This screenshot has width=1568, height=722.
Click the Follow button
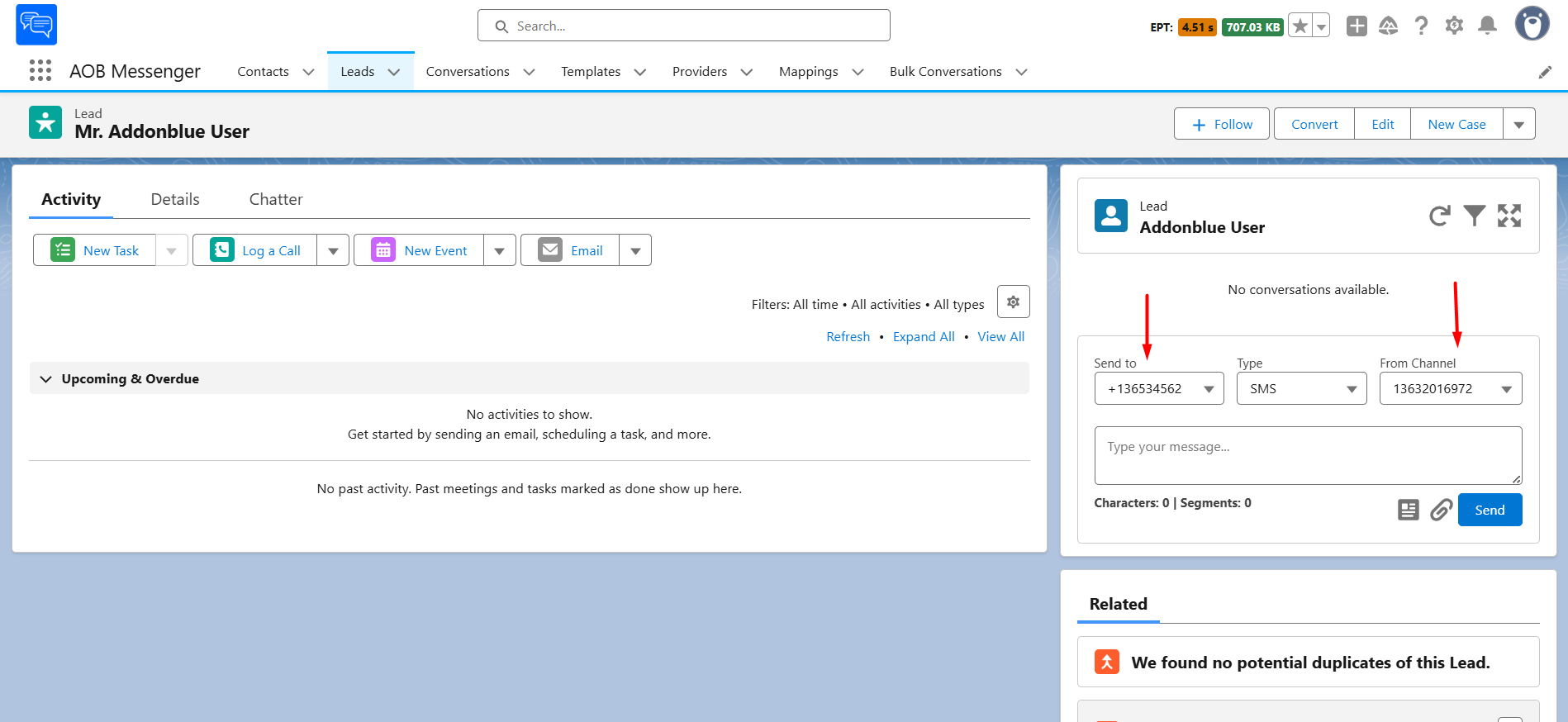[1222, 124]
